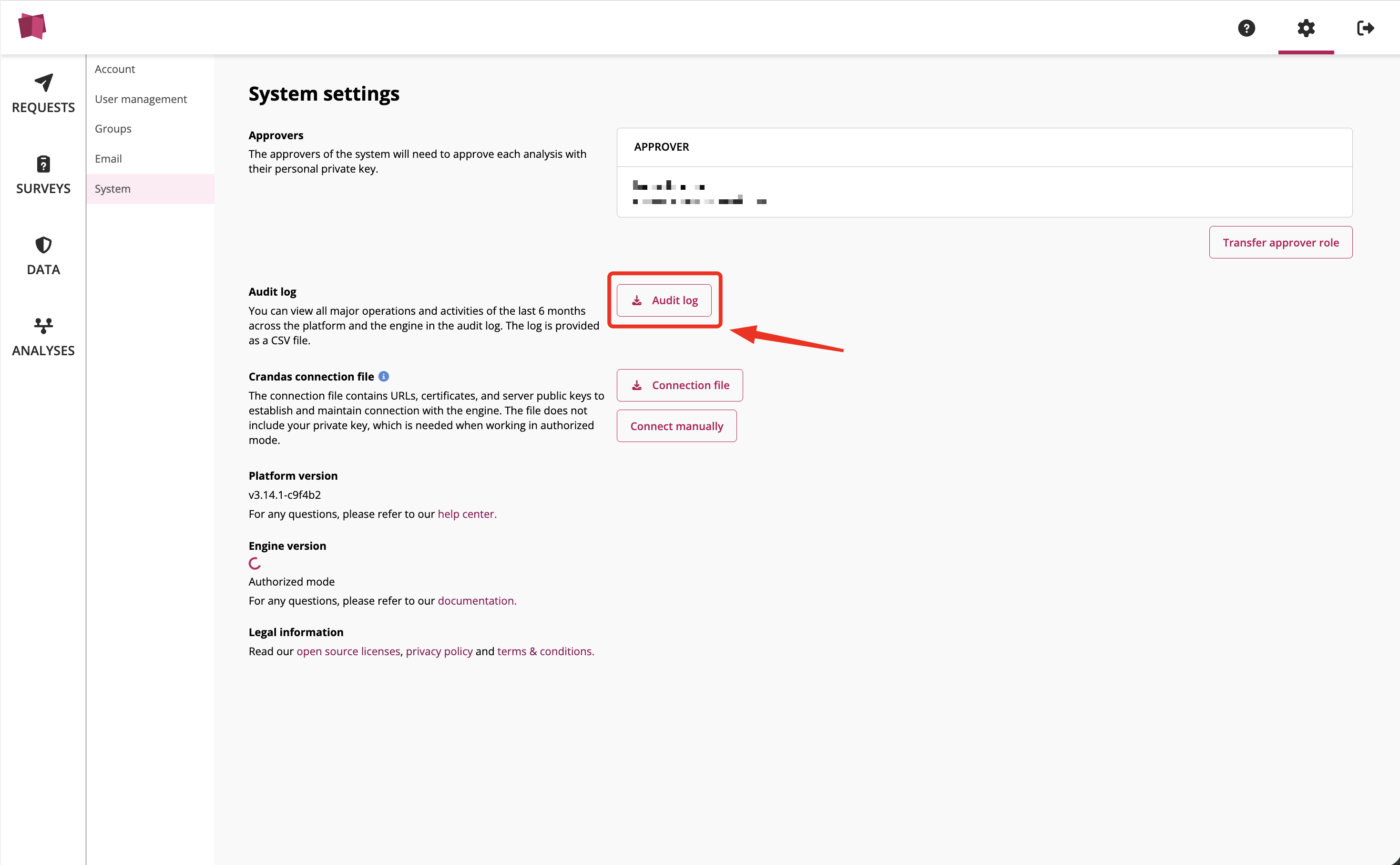This screenshot has height=865, width=1400.
Task: Open Data via shield icon
Action: (43, 246)
